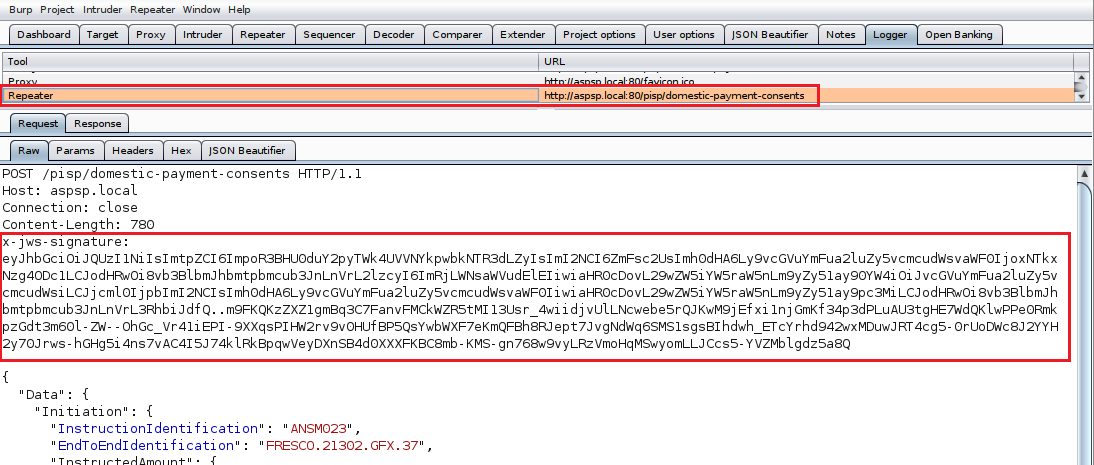Switch to the Intruder tab
The image size is (1094, 465).
pos(202,34)
